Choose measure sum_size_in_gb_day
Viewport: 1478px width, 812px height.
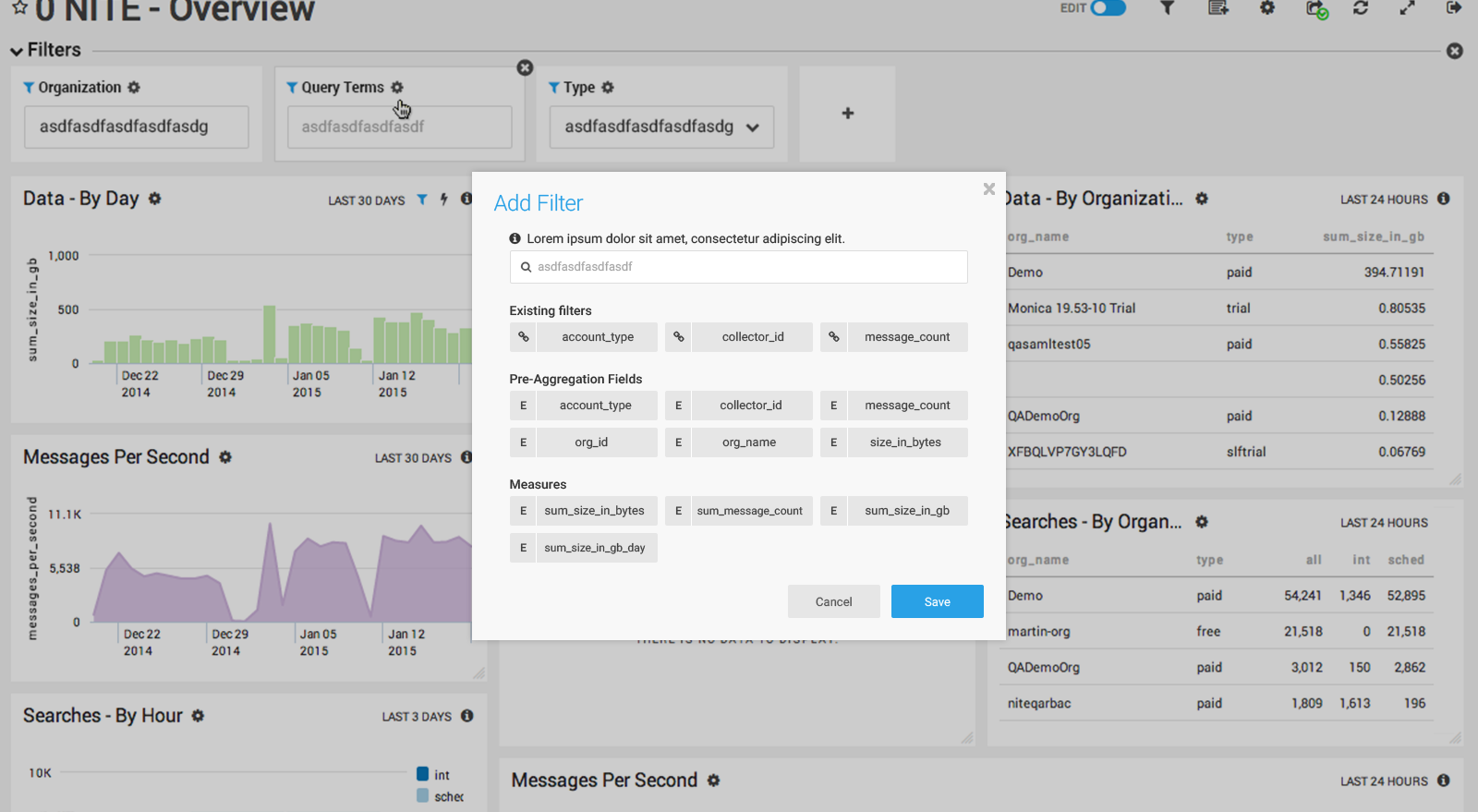click(584, 548)
